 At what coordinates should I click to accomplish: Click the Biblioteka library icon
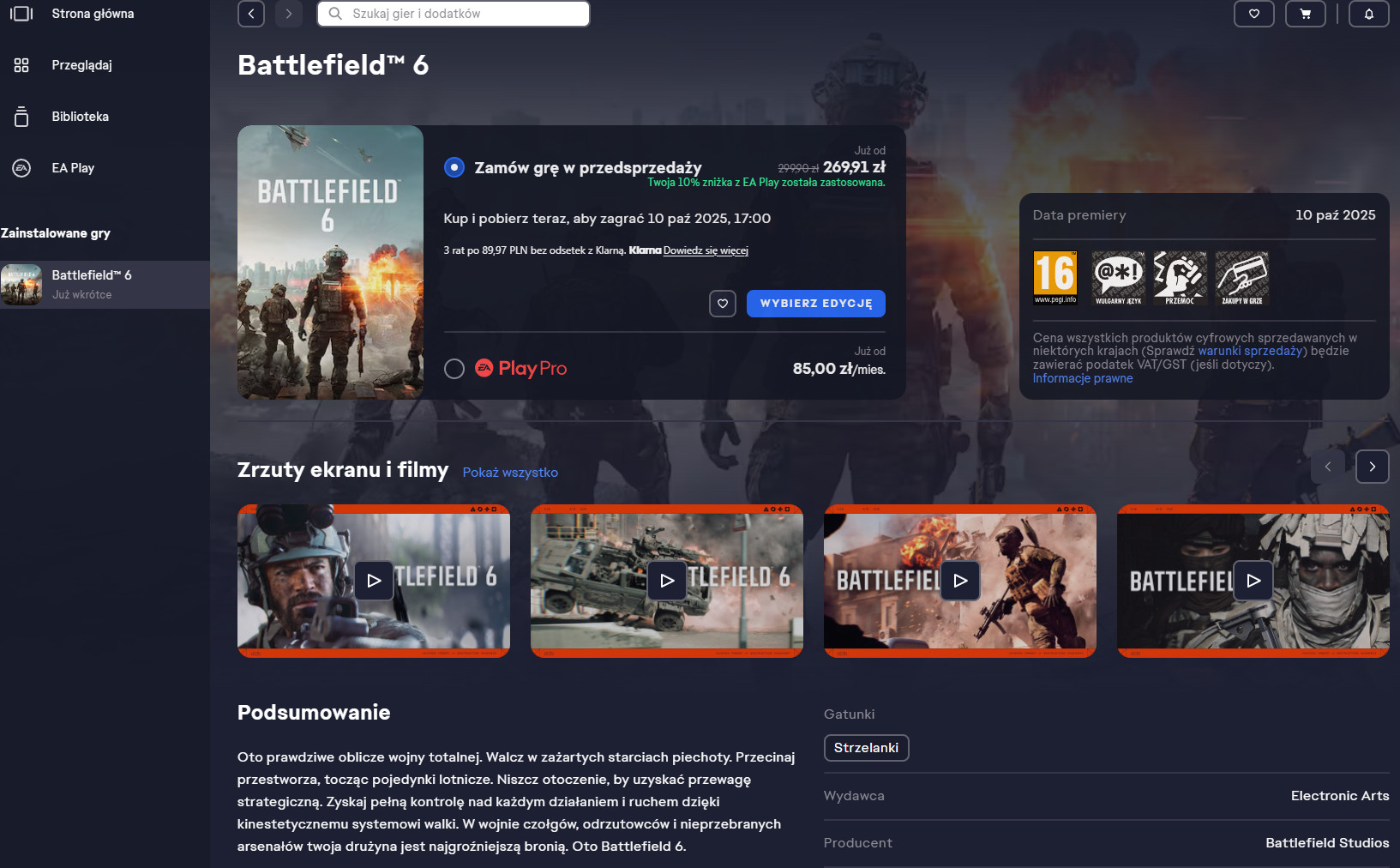(21, 117)
